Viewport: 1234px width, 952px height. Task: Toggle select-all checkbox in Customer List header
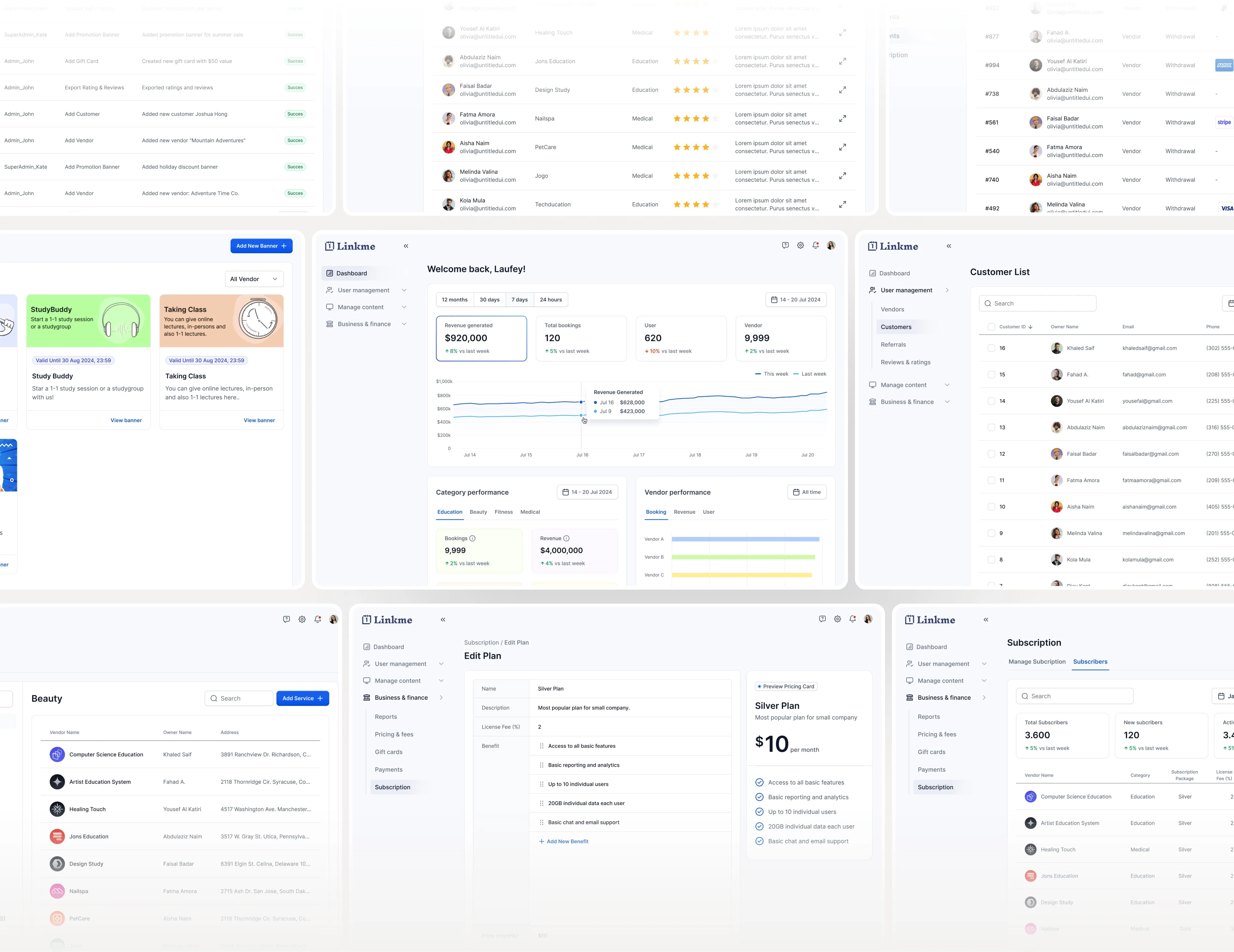pos(991,327)
